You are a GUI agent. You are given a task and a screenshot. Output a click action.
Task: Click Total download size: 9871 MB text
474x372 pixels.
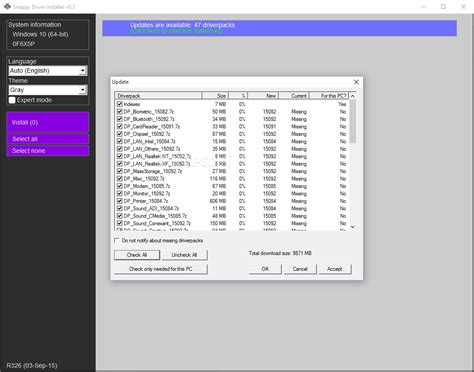280,253
